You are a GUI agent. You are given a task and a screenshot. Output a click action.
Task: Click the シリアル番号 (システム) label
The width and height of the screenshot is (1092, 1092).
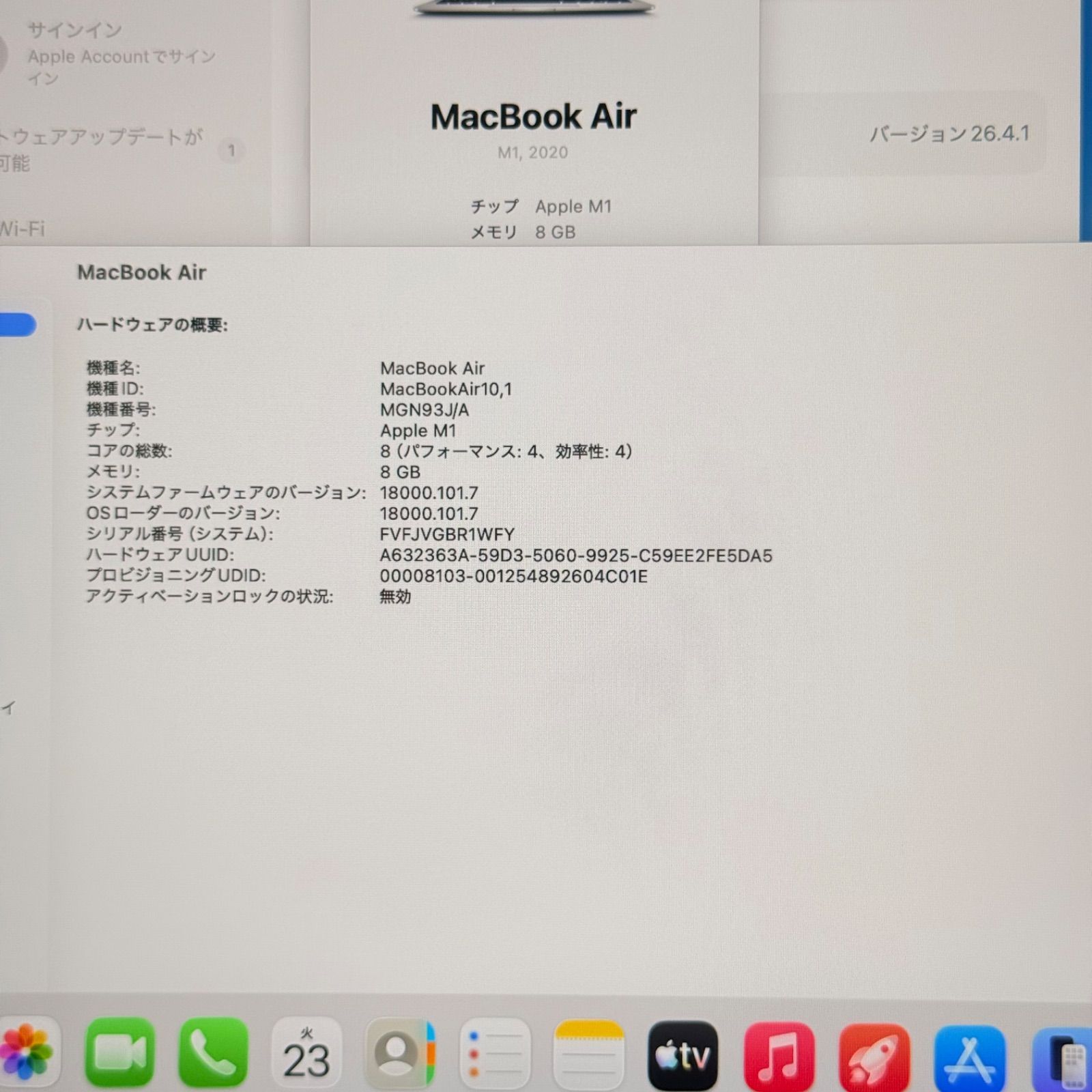(x=179, y=534)
